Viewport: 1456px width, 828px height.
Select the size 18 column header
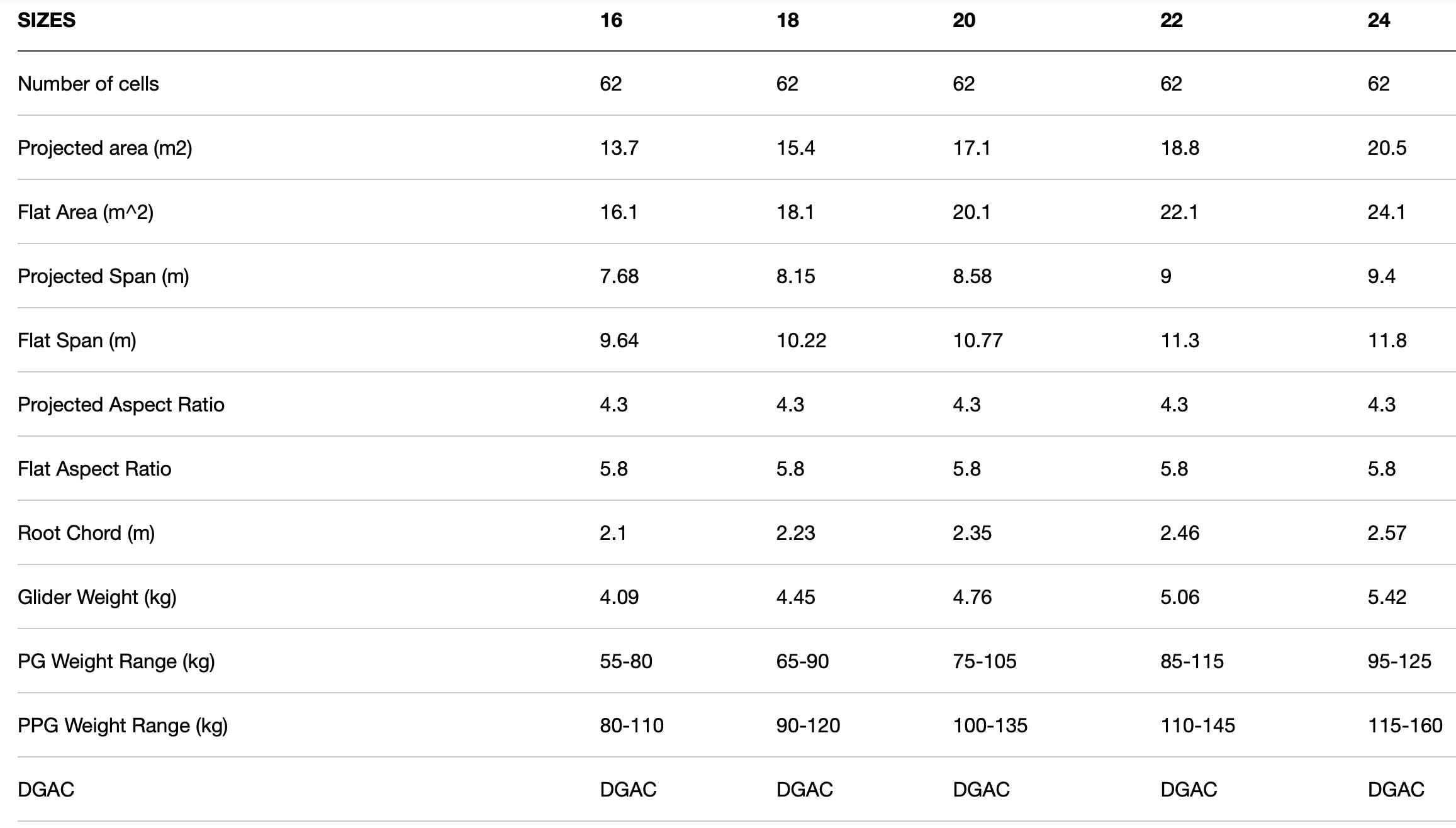pos(787,20)
